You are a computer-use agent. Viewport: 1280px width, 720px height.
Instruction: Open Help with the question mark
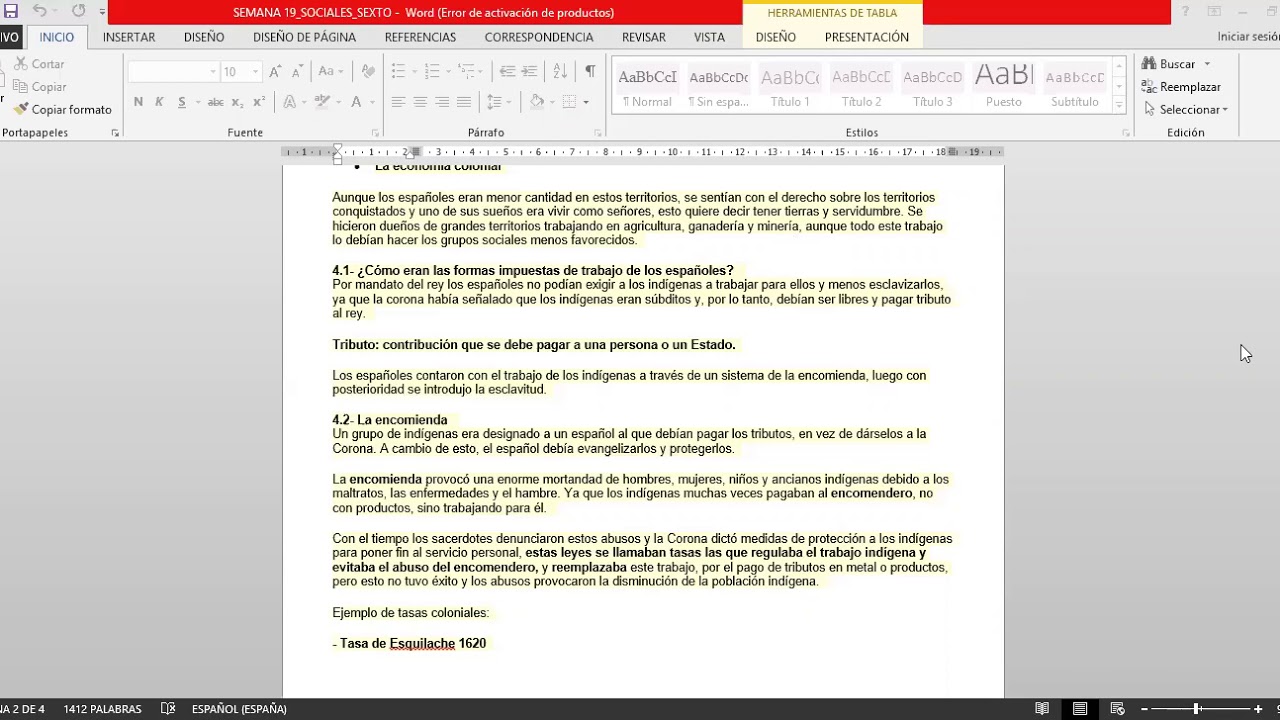click(x=1186, y=12)
